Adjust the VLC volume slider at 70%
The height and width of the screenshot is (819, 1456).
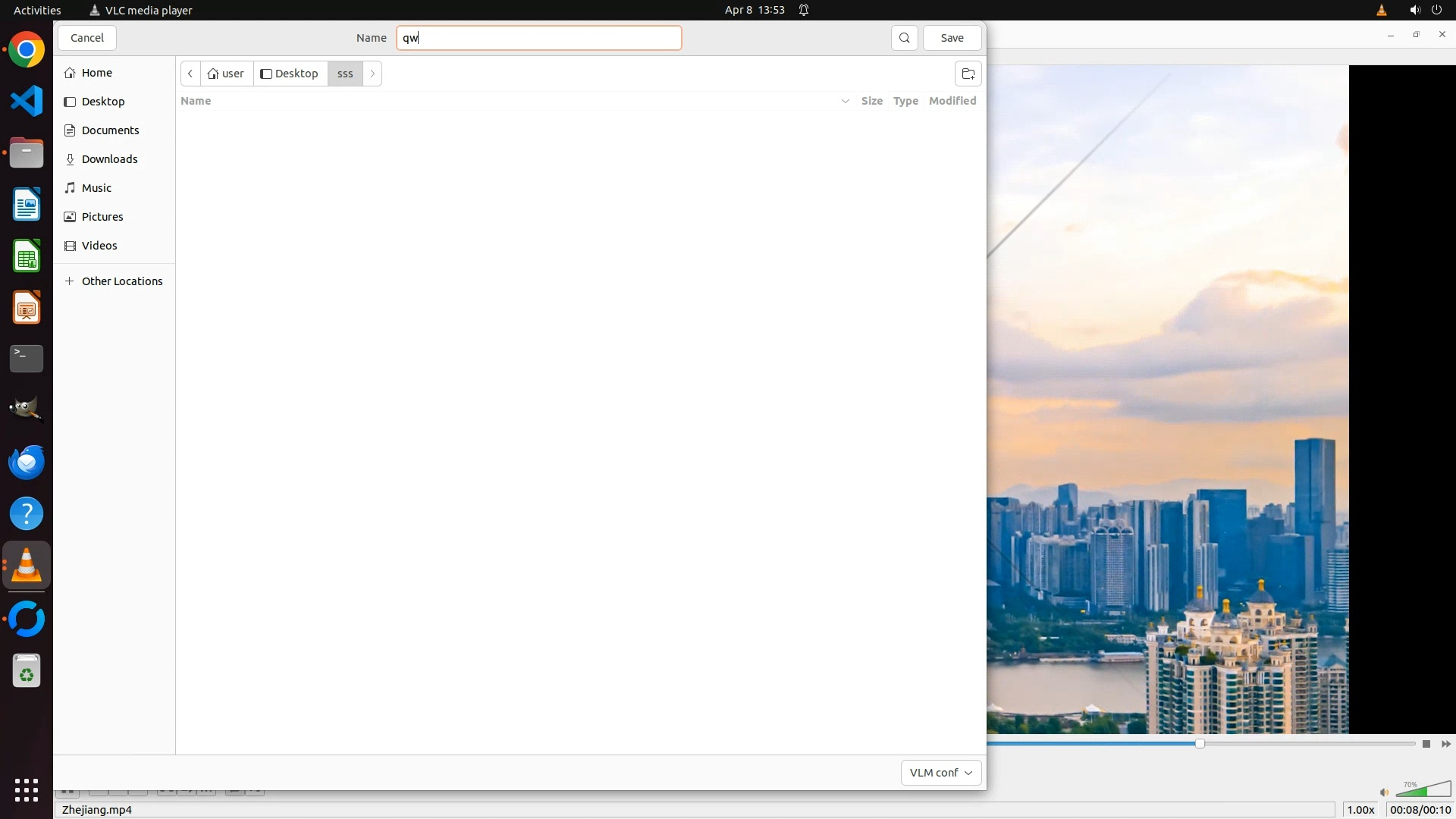(1423, 791)
